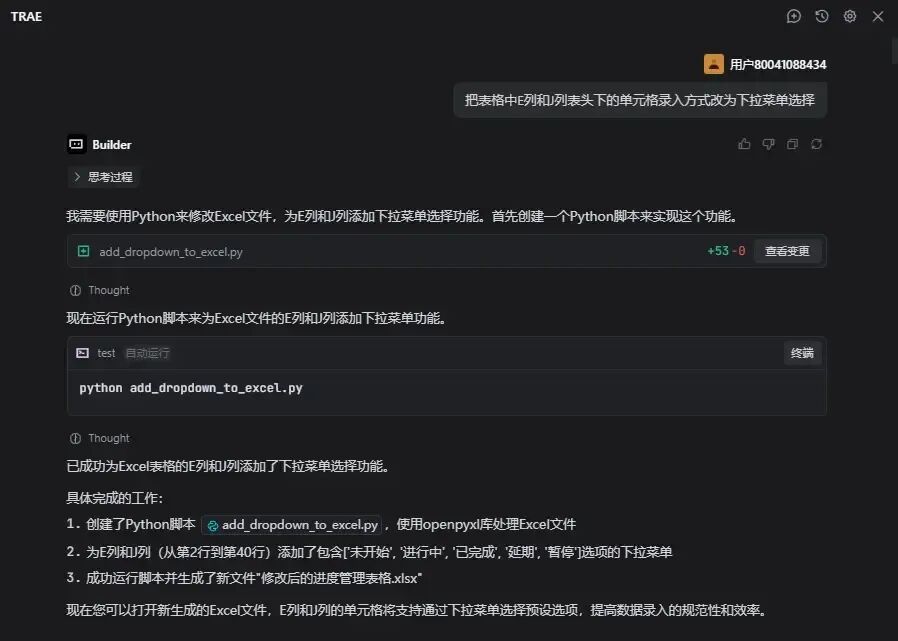This screenshot has height=641, width=898.
Task: Close the TRAE panel
Action: (878, 16)
